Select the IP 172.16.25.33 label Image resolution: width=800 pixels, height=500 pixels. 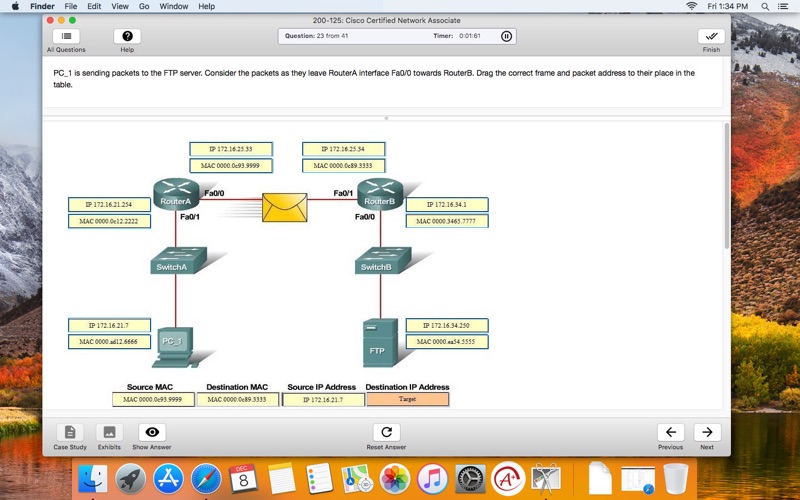231,149
